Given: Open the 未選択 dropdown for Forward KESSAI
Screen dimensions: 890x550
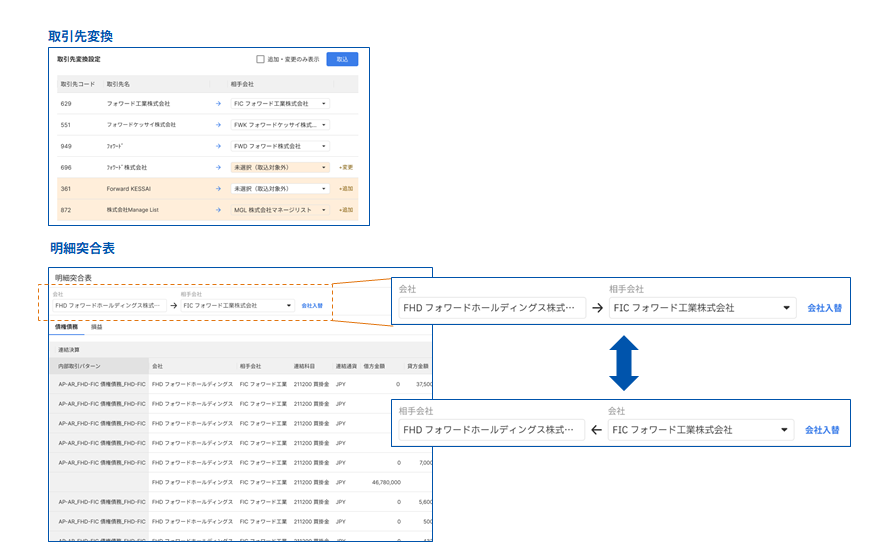Looking at the screenshot, I should [x=280, y=188].
